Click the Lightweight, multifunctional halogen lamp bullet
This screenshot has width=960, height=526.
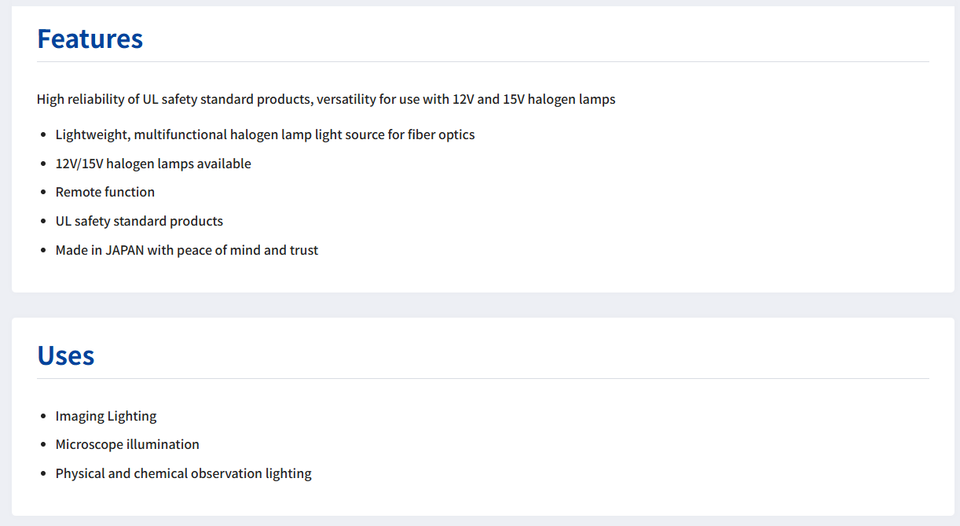point(265,135)
